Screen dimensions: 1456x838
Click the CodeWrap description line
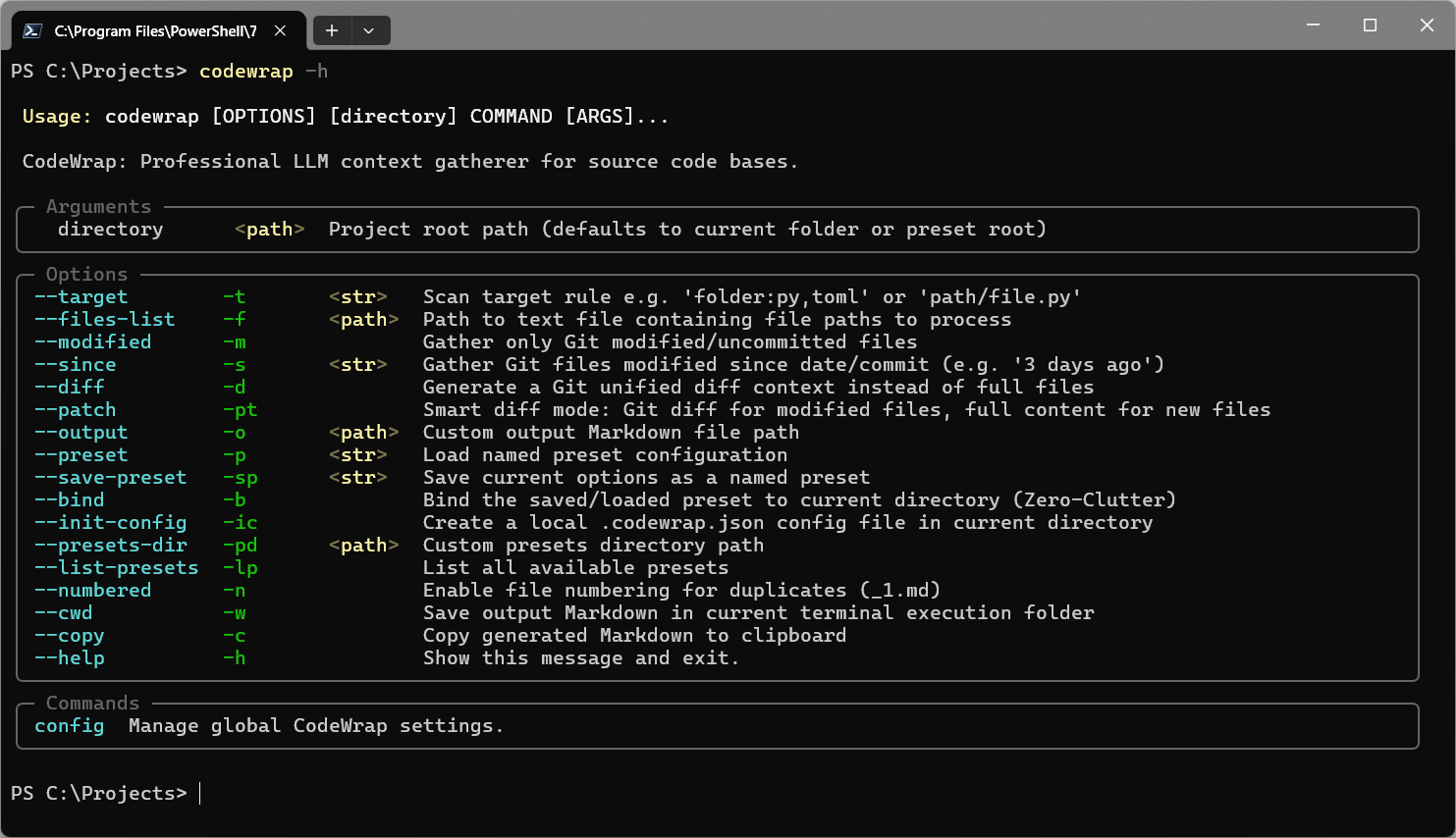(410, 162)
